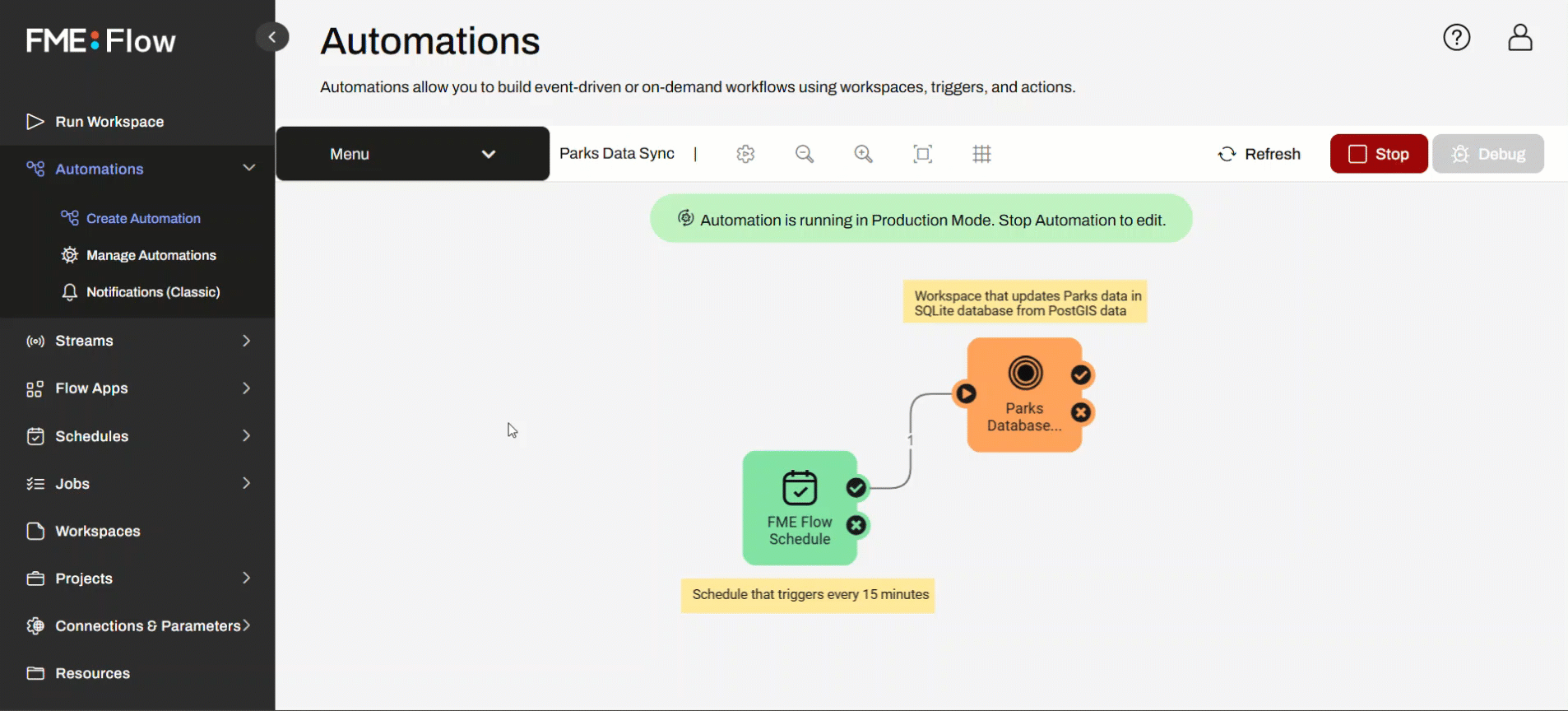Go to Workspaces in sidebar
1568x711 pixels.
97,532
